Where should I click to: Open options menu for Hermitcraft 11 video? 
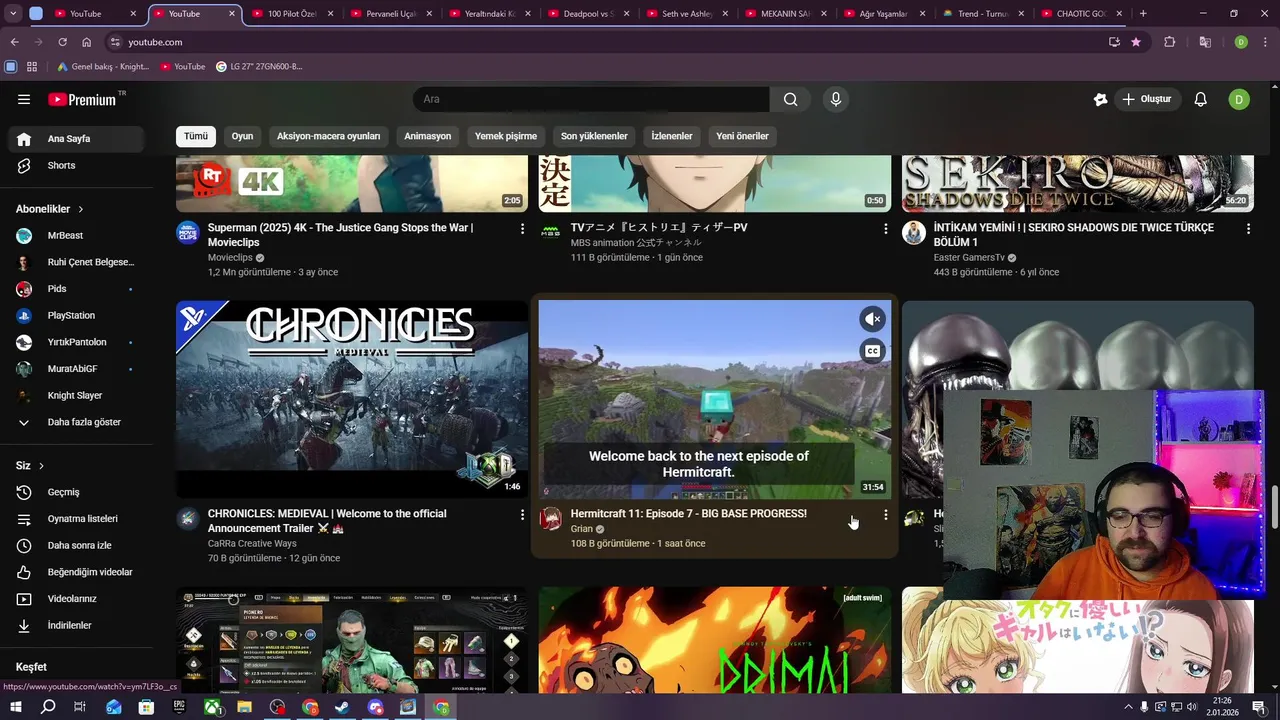[x=885, y=515]
